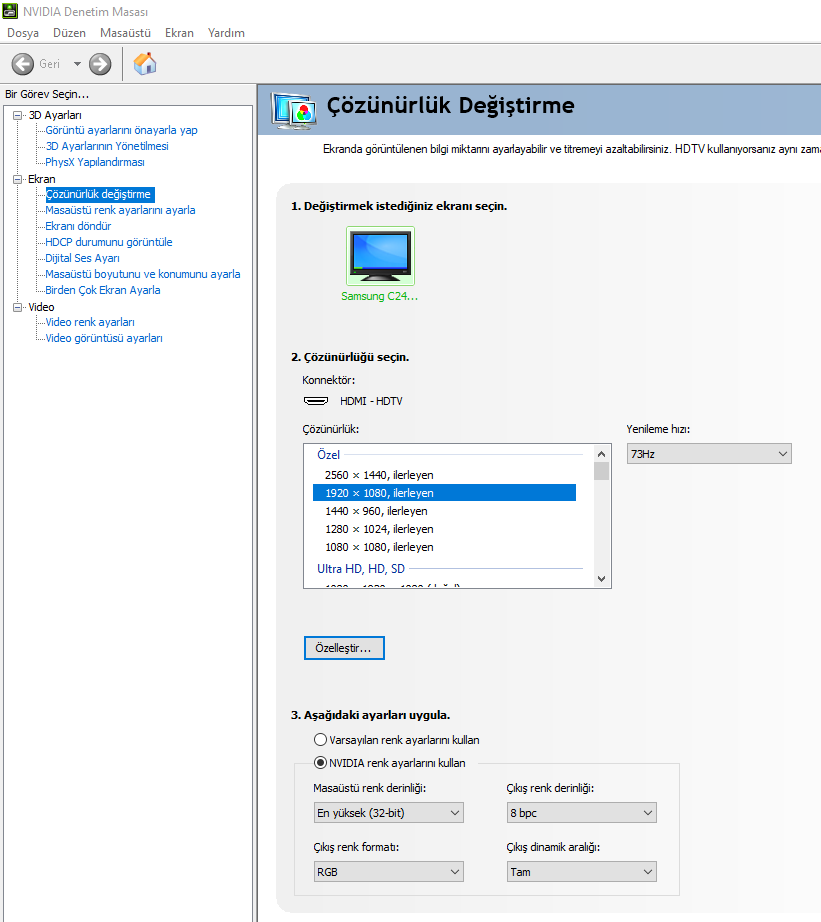Viewport: 821px width, 922px height.
Task: Open 3D Ayarlarının Yönetilmesi
Action: tap(107, 146)
